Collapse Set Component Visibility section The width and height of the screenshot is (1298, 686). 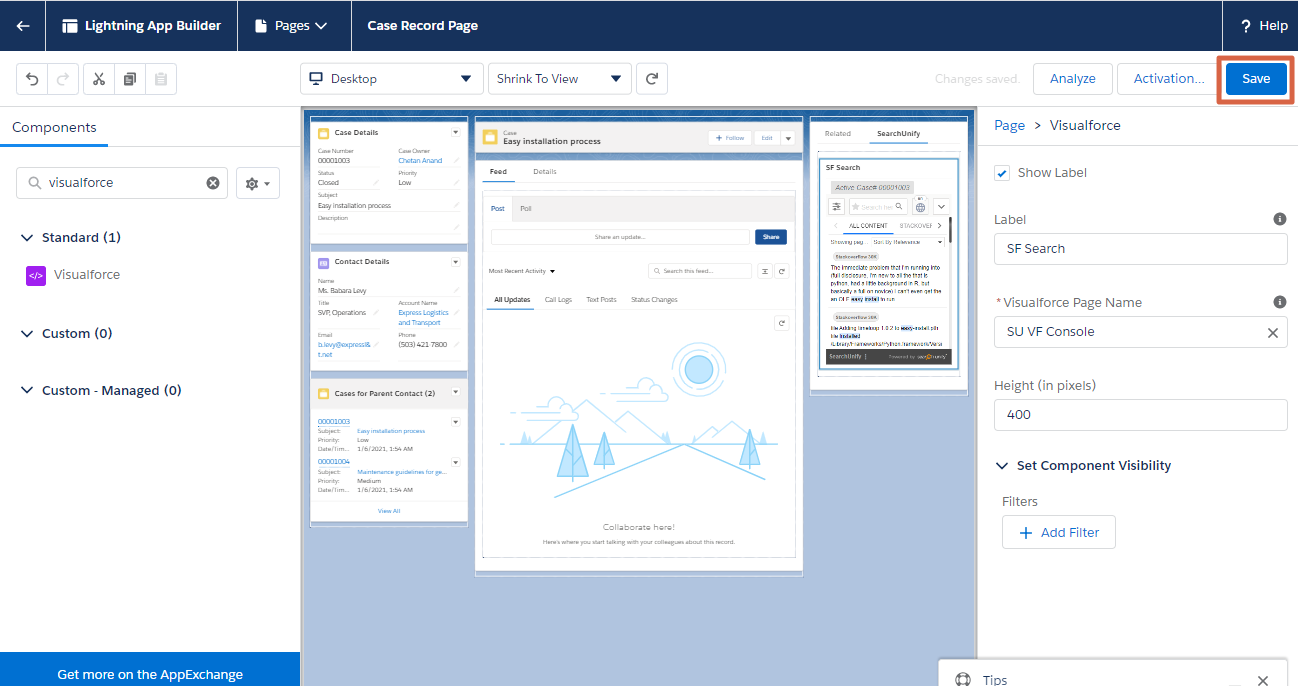coord(1003,466)
